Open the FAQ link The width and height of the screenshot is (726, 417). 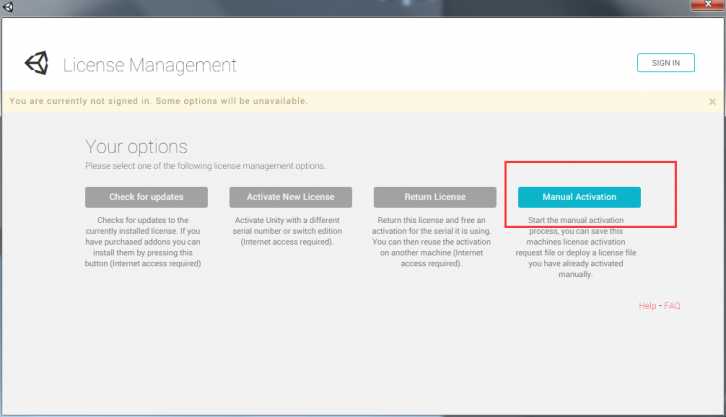coord(672,306)
